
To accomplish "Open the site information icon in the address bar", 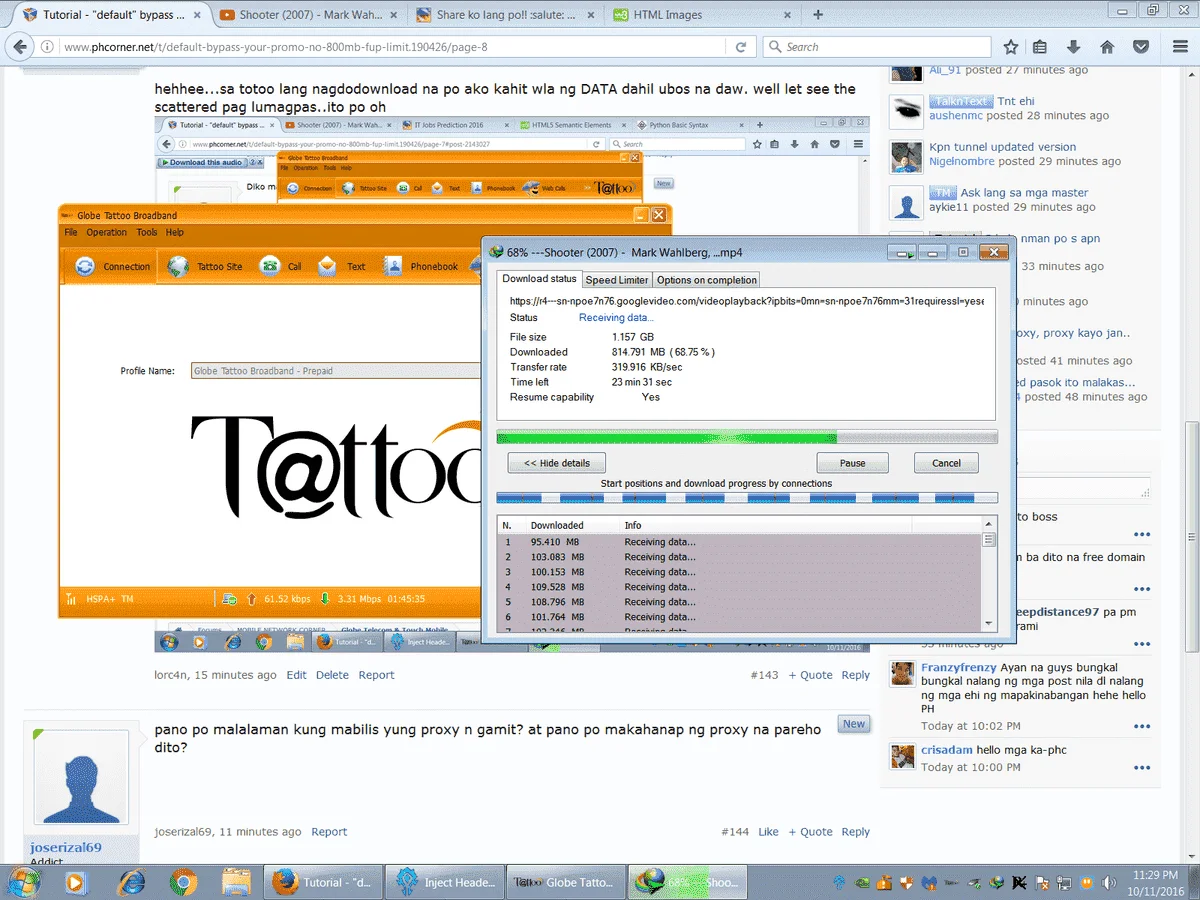I will pyautogui.click(x=47, y=47).
